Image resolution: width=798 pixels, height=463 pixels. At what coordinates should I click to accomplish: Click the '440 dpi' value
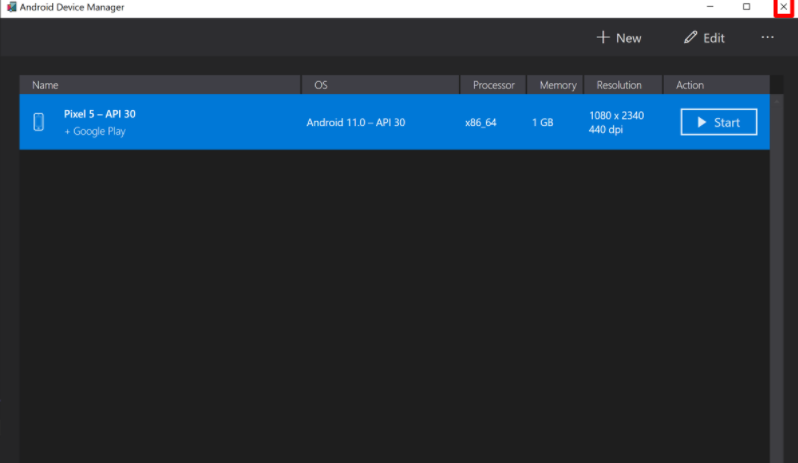(606, 130)
